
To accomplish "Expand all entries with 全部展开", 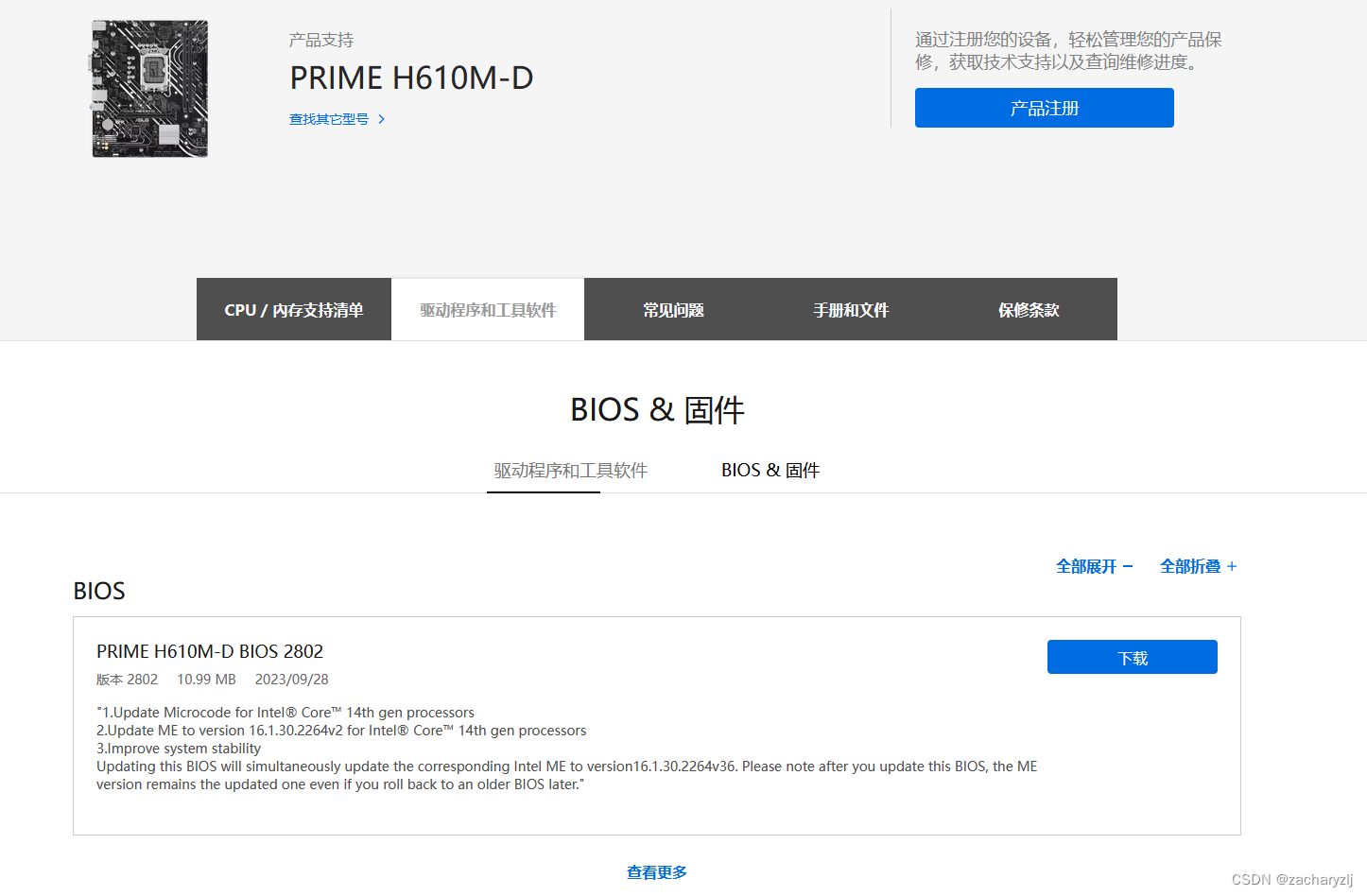I will tap(1094, 566).
